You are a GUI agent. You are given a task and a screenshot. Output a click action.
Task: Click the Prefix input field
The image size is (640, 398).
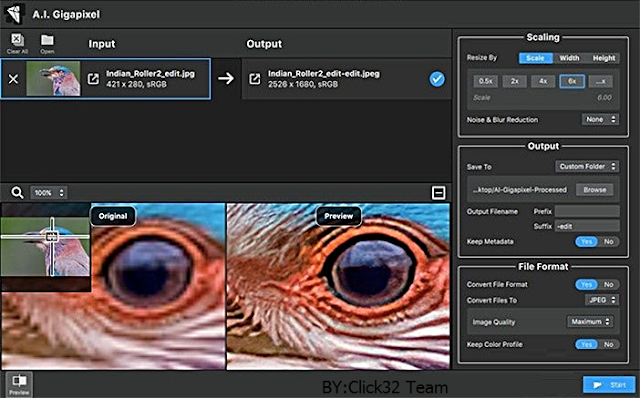[587, 211]
